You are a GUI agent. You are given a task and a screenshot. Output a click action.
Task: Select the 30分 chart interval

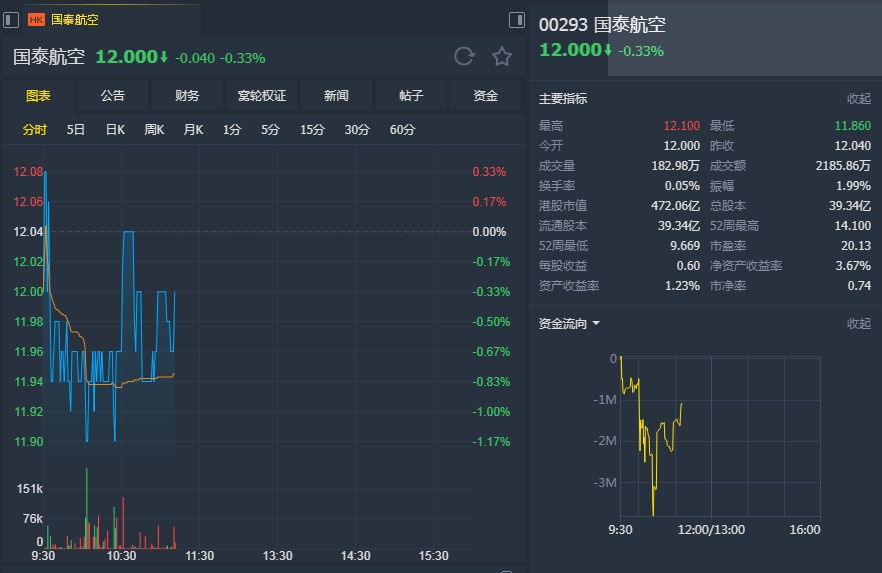[357, 130]
